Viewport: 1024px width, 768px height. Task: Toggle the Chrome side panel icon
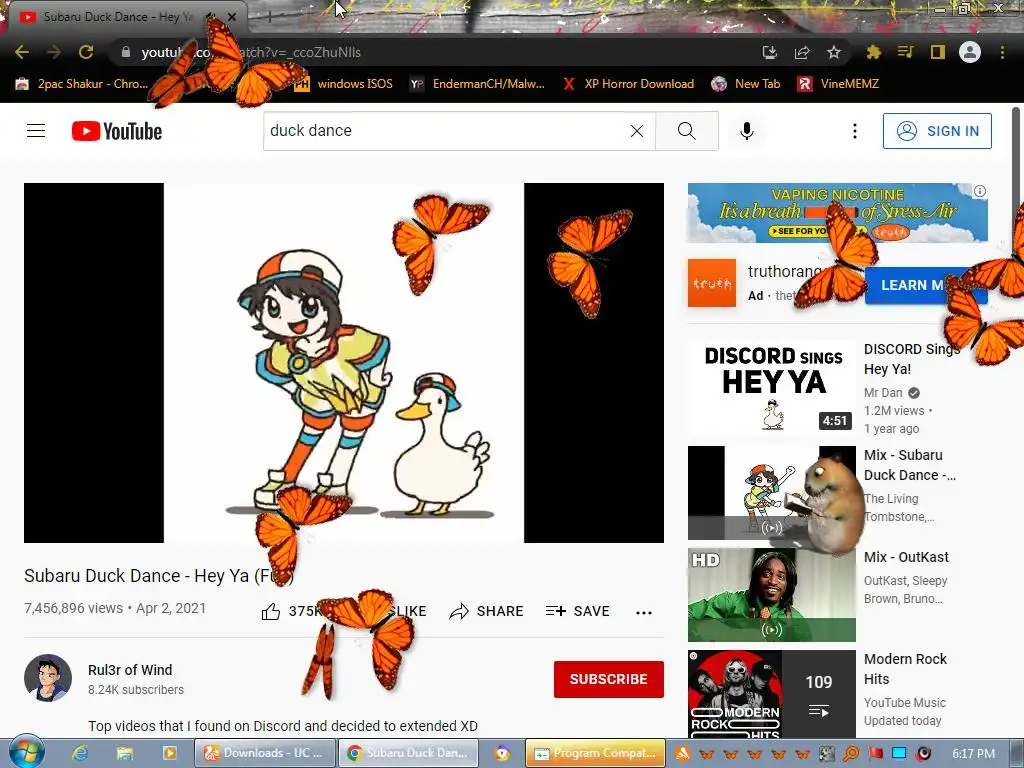tap(937, 52)
